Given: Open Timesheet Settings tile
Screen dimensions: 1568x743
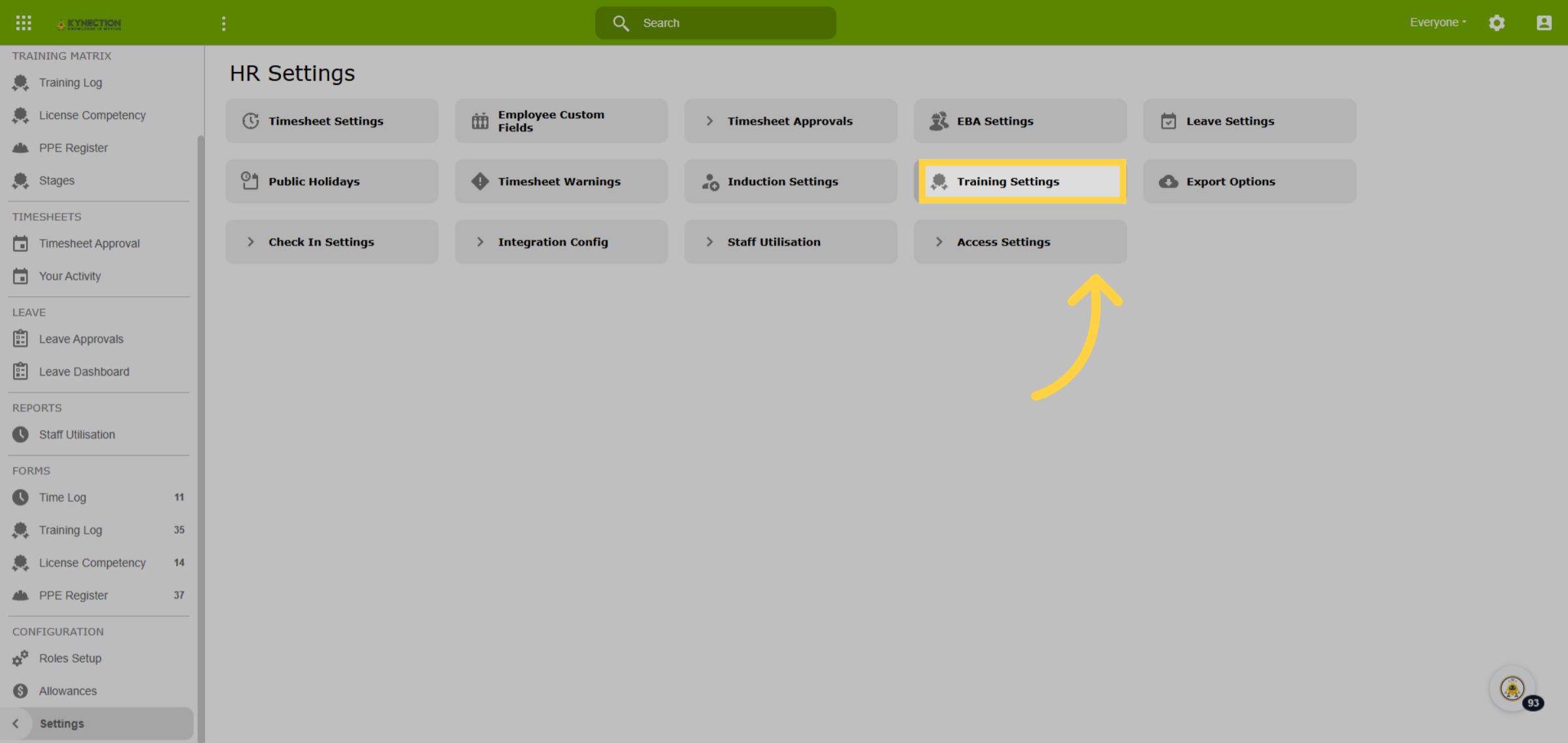Looking at the screenshot, I should (x=332, y=121).
